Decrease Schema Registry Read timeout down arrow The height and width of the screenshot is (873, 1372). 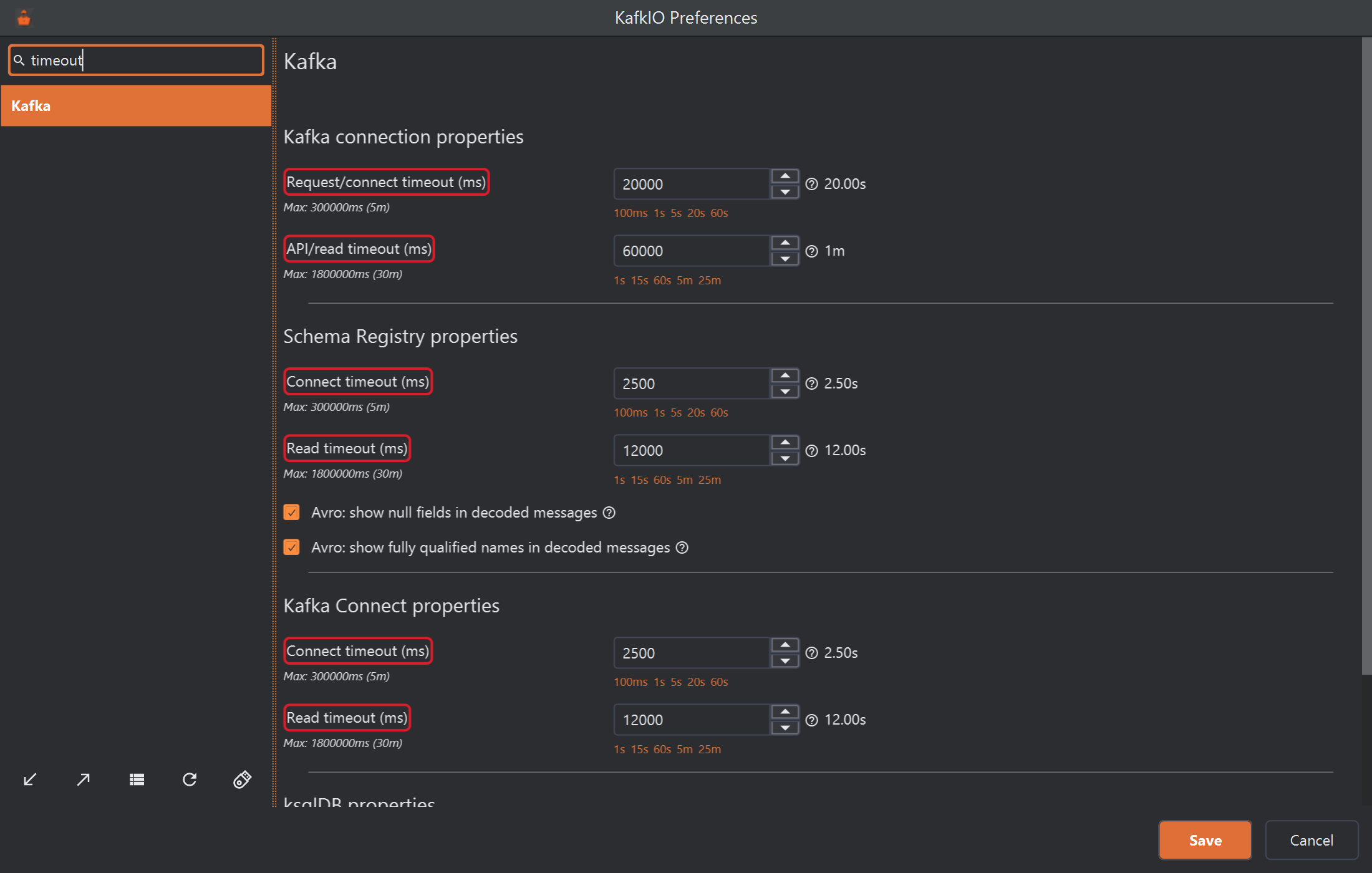click(x=785, y=458)
